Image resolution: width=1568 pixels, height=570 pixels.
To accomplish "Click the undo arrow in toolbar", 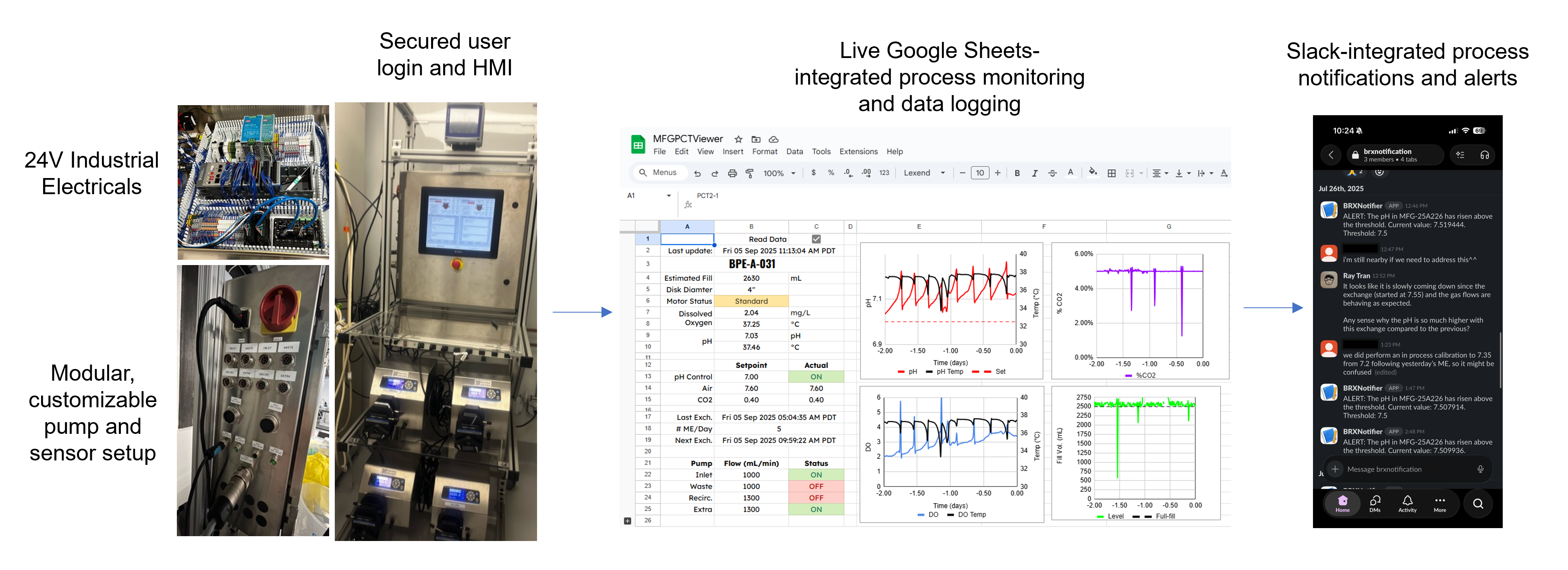I will coord(697,173).
